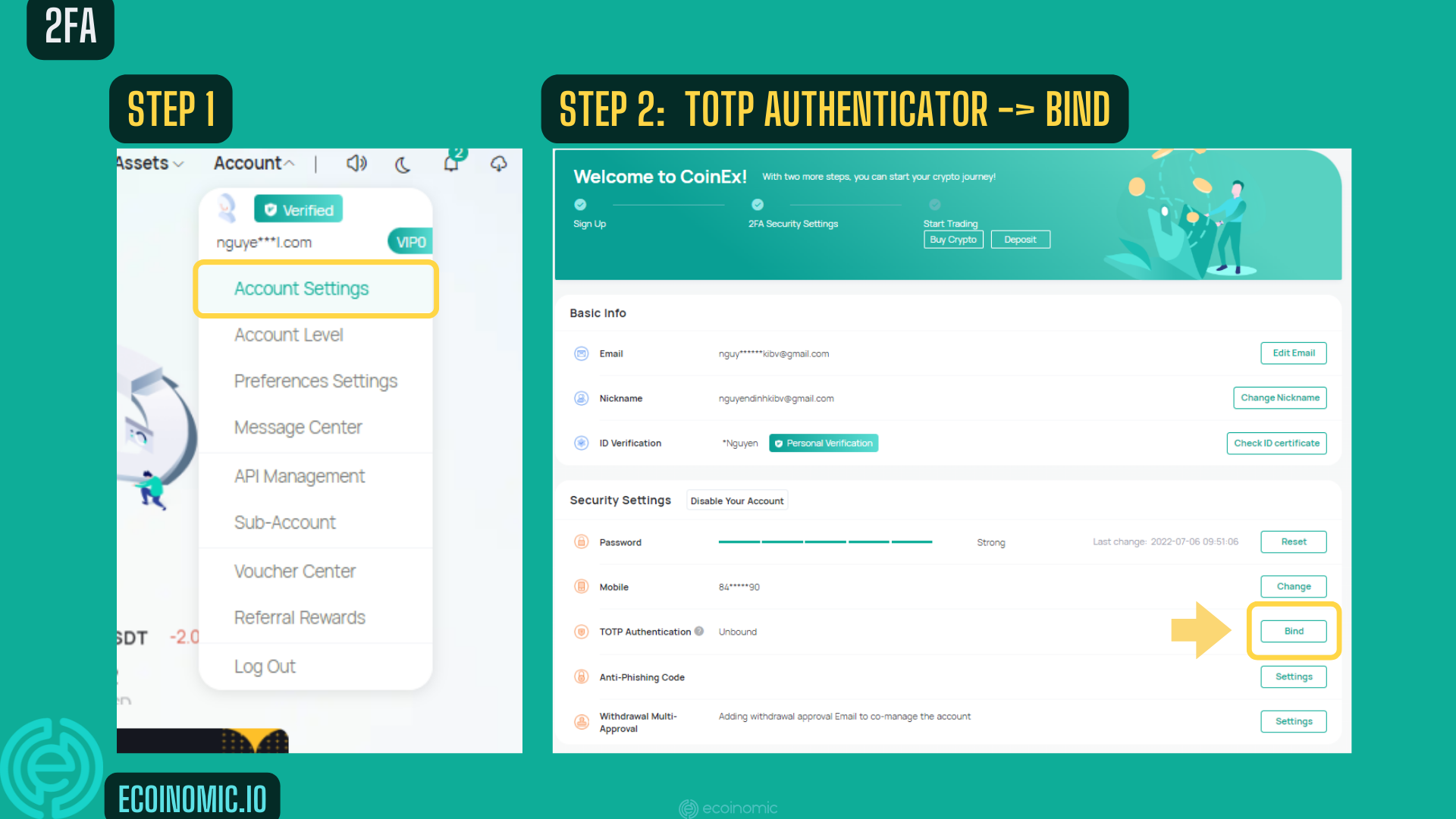Click the TOTP Bind button

pos(1294,631)
